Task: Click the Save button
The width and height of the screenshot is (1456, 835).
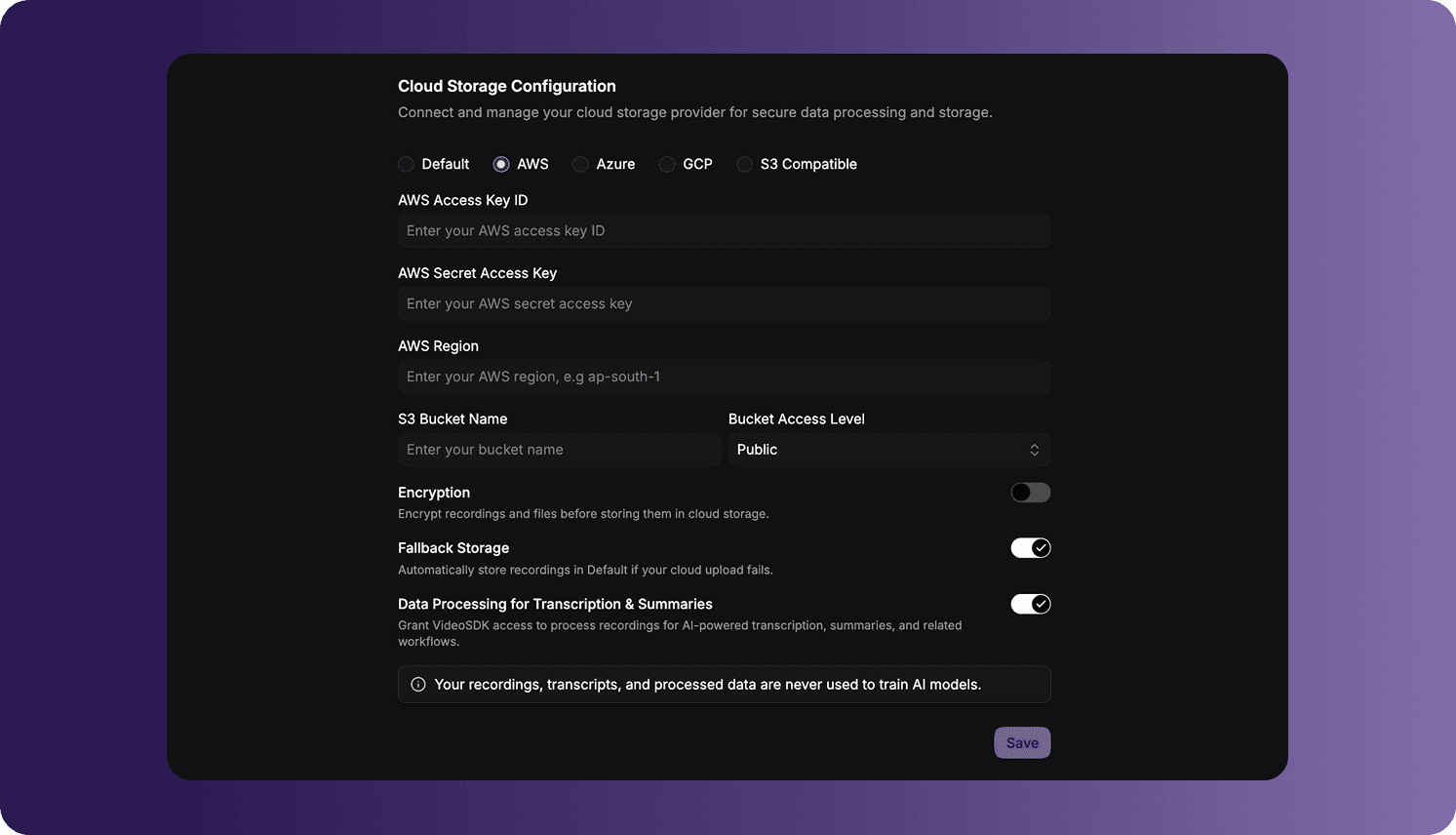Action: [1022, 743]
